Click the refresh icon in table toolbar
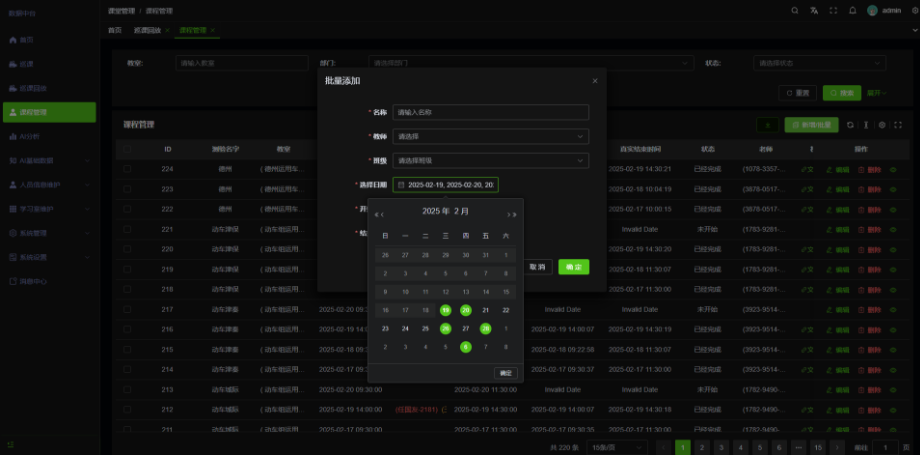Viewport: 920px width, 455px height. 850,125
